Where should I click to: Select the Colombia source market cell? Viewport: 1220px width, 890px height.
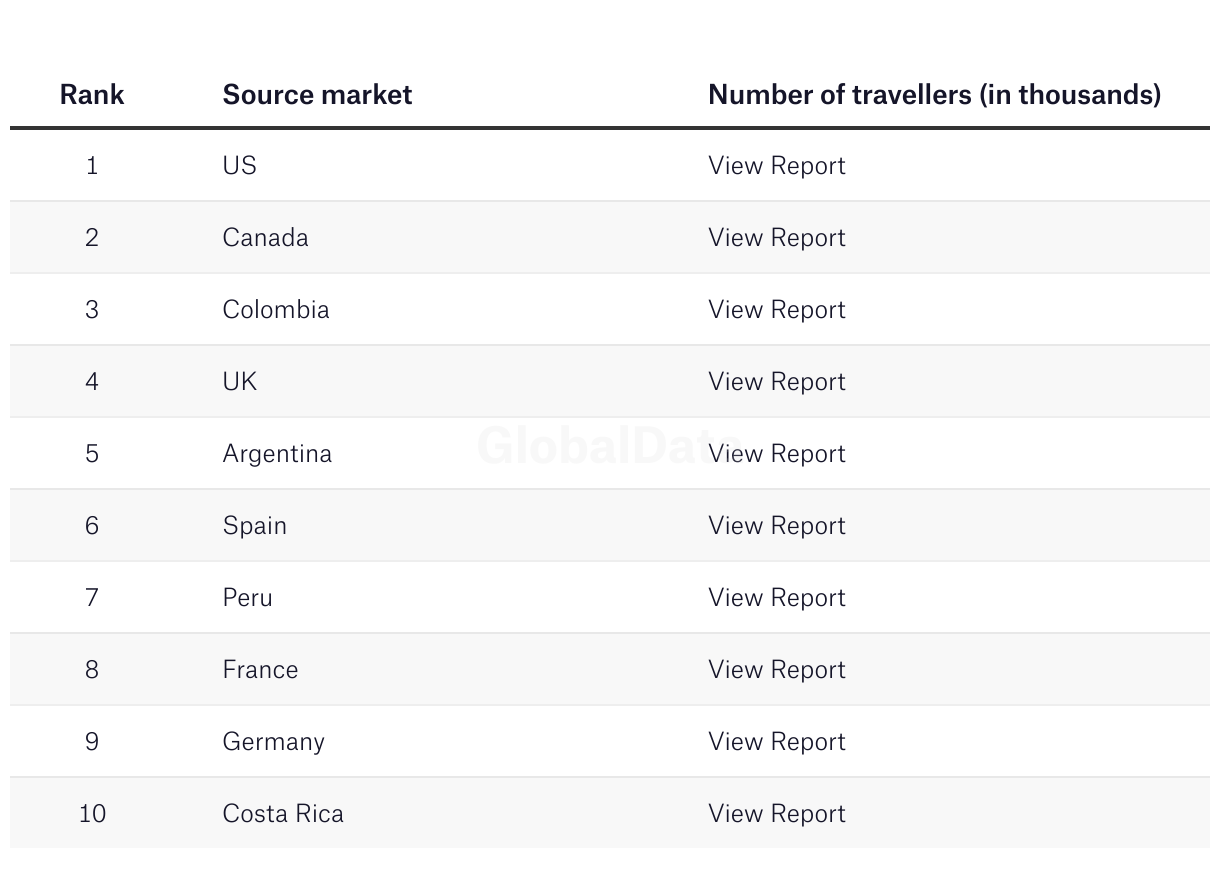point(275,309)
